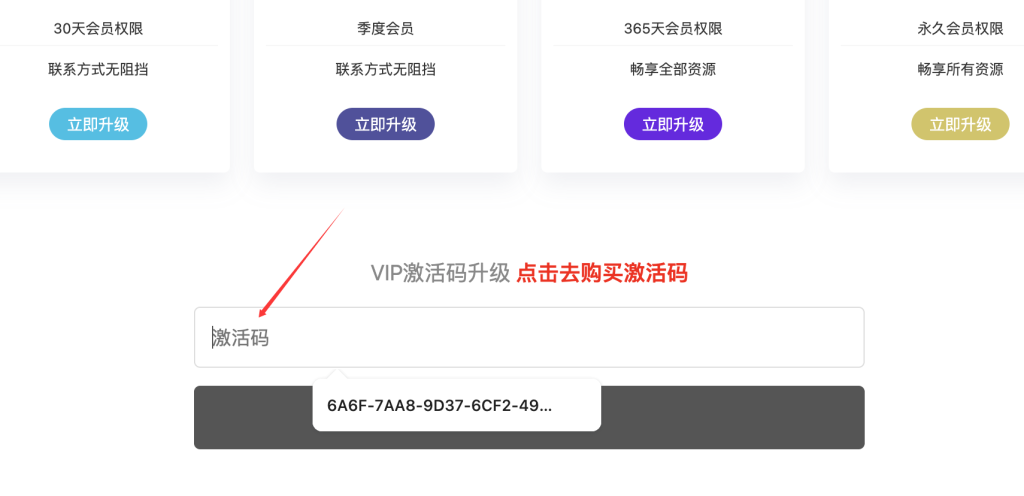Select the gold 立即升级 button for 永久会员

[960, 124]
